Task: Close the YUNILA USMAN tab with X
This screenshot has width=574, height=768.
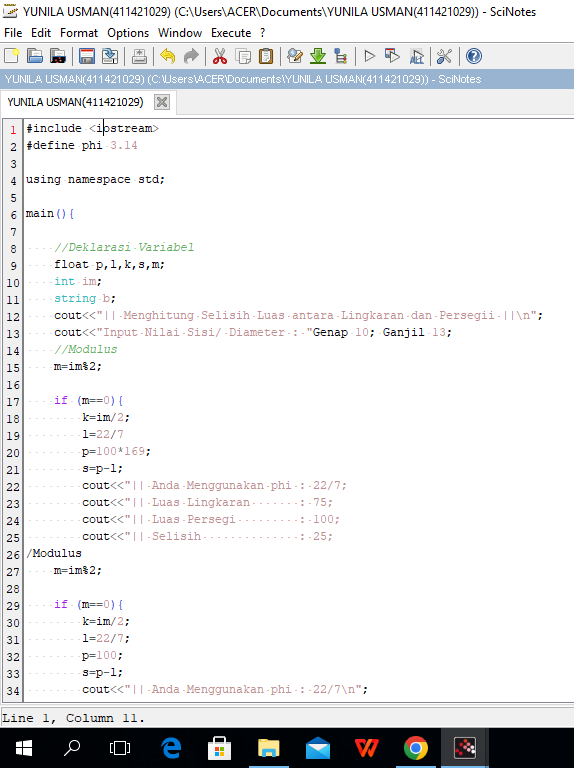Action: pyautogui.click(x=162, y=102)
